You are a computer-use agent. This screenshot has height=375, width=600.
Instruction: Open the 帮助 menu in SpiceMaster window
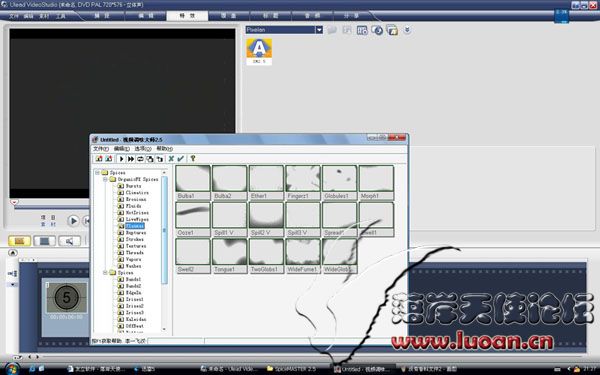click(164, 148)
